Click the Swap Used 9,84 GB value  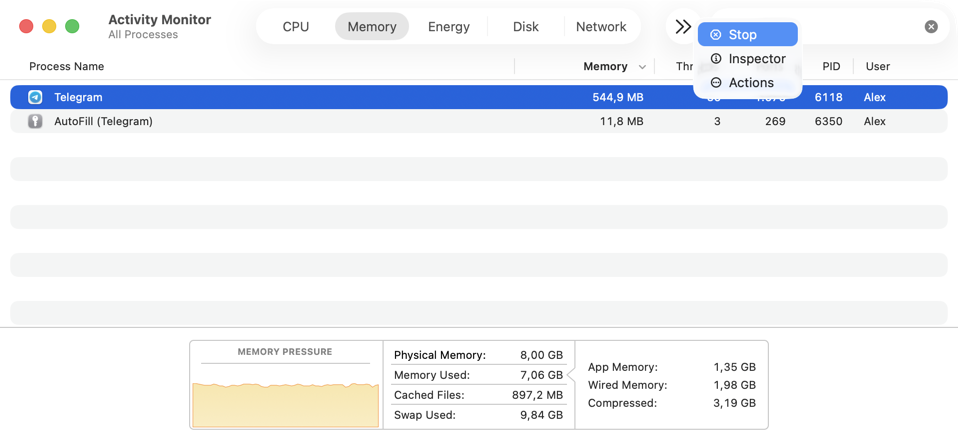541,415
